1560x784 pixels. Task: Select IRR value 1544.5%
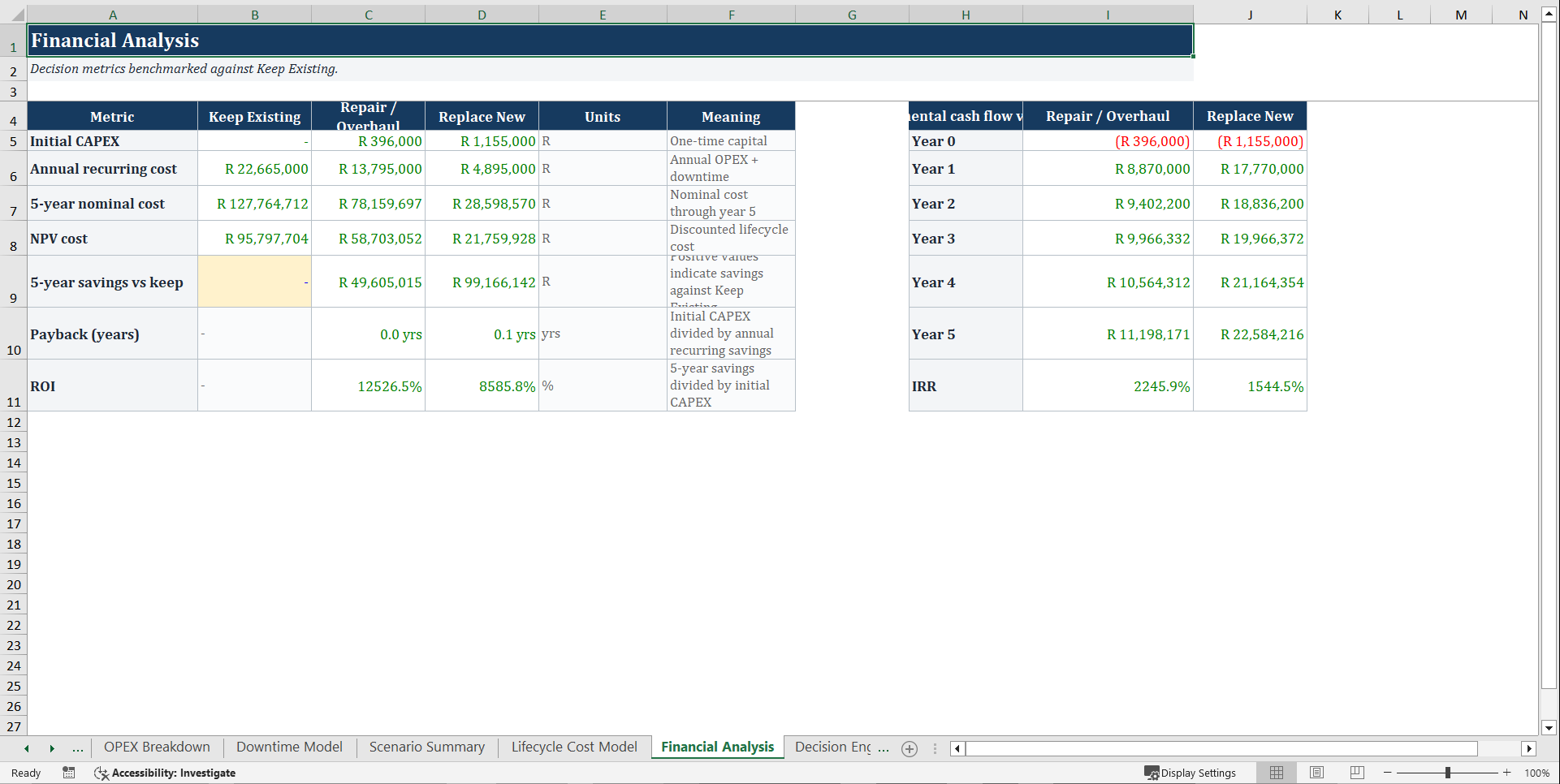(1250, 386)
